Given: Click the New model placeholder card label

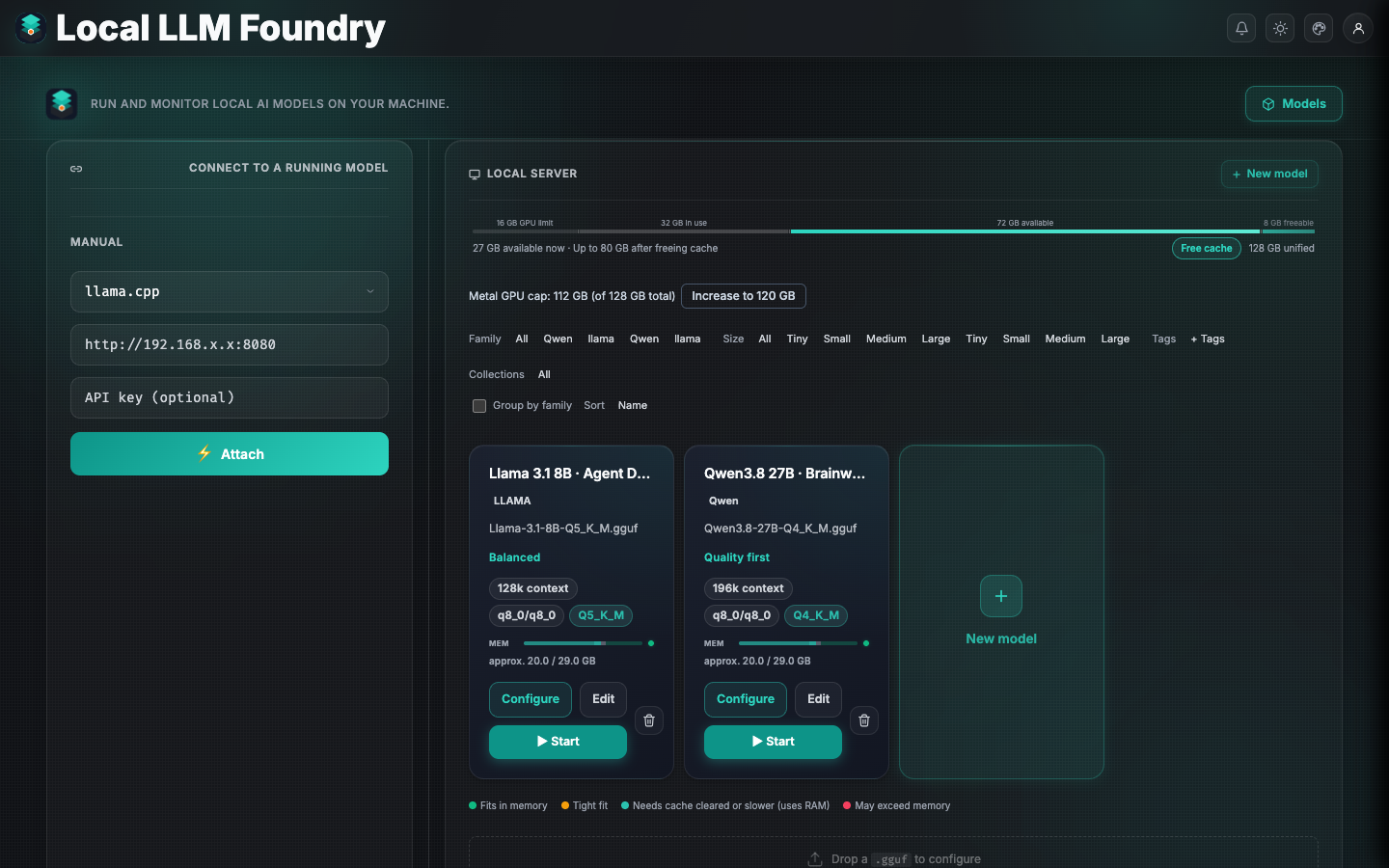Looking at the screenshot, I should click(x=1001, y=638).
